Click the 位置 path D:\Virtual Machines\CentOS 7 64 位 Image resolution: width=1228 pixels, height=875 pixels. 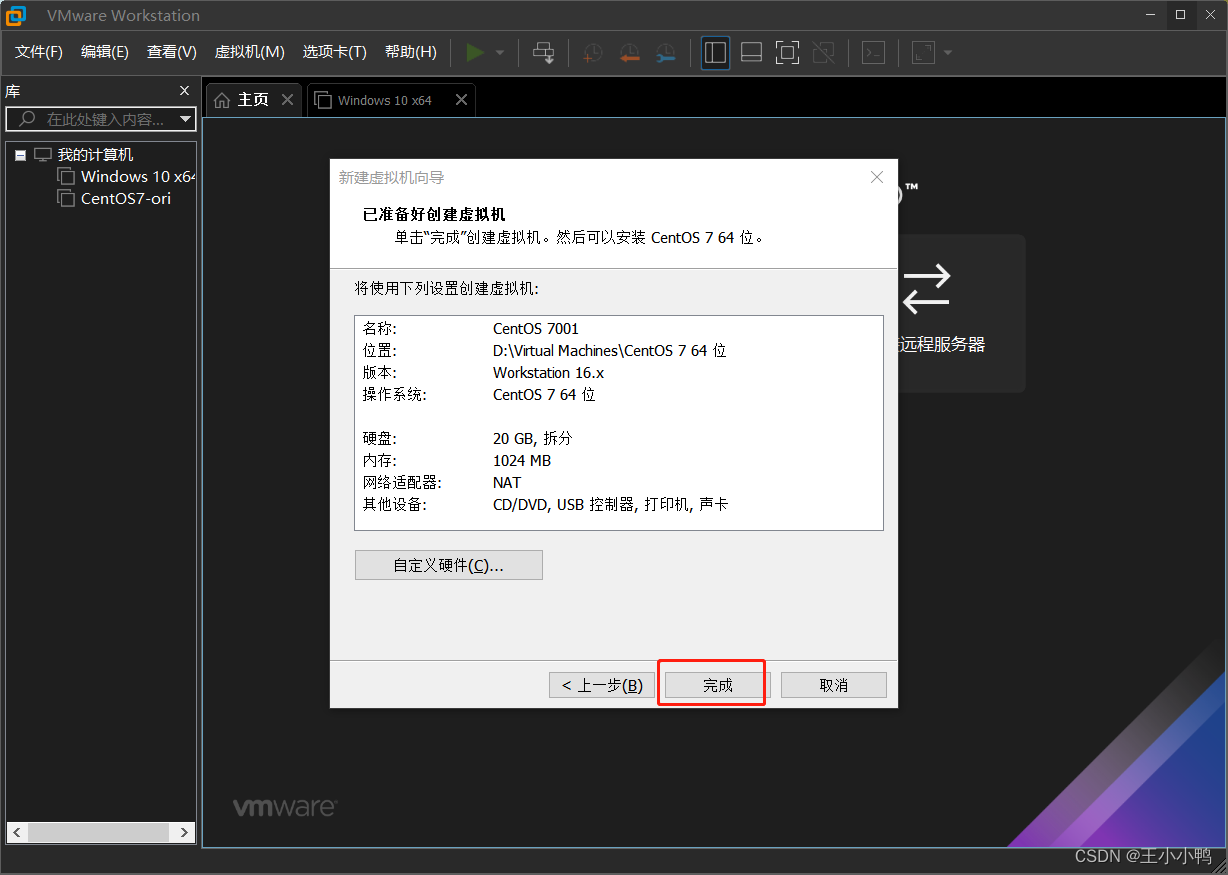610,350
